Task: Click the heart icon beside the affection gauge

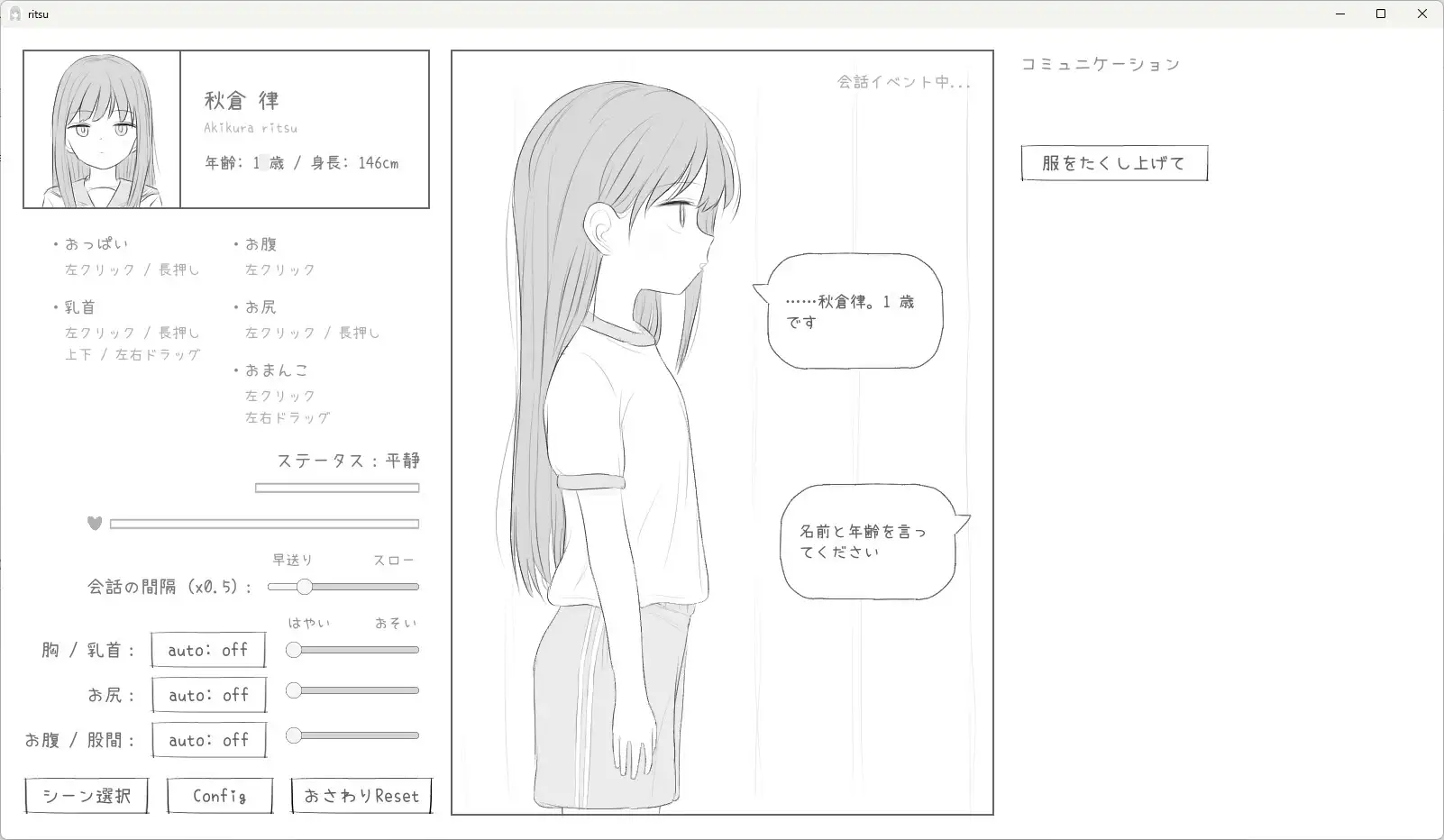Action: [x=94, y=523]
